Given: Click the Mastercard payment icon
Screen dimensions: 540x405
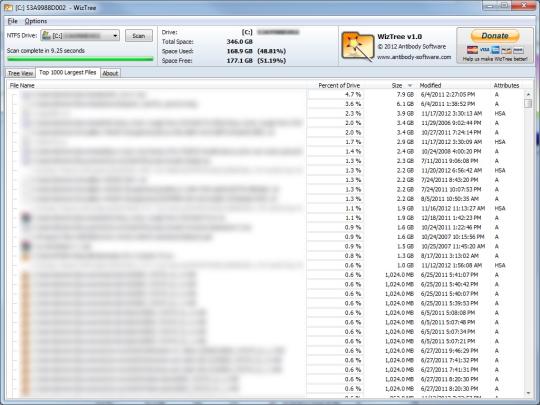Looking at the screenshot, I should click(x=472, y=50).
